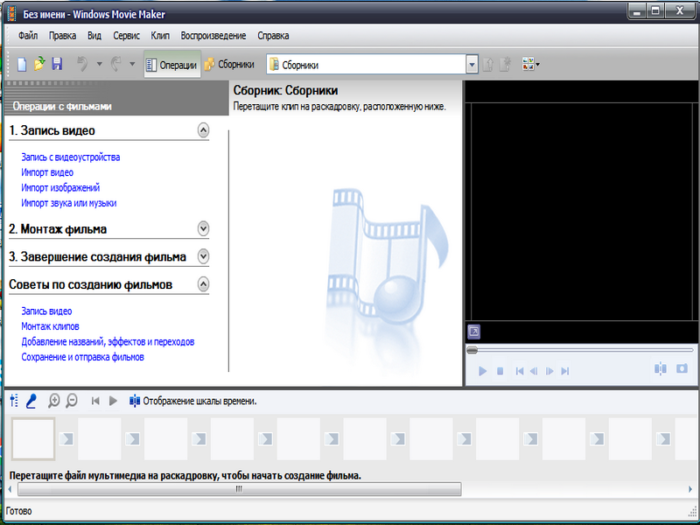Click the Take Picture camera icon
Screen dimensions: 700x525
point(682,369)
